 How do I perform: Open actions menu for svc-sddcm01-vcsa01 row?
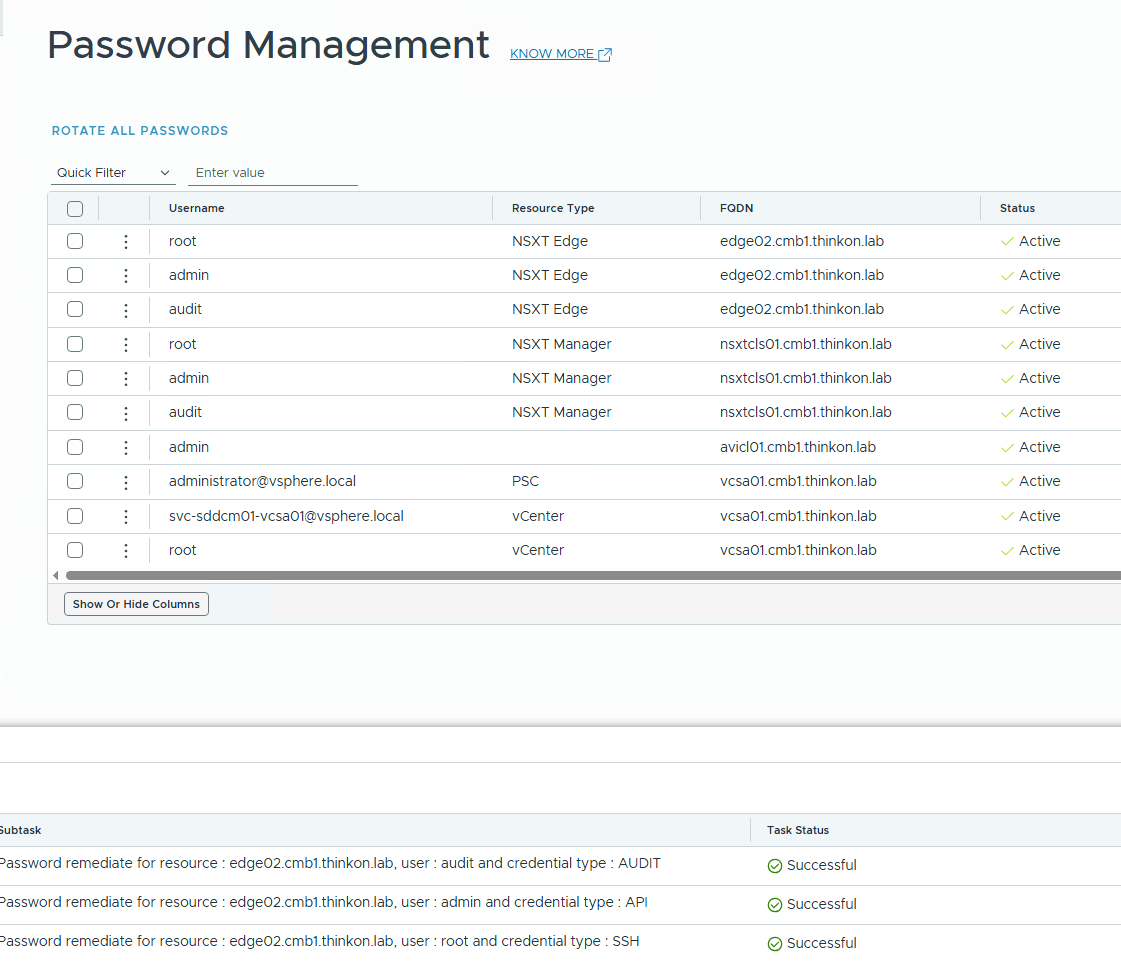126,516
